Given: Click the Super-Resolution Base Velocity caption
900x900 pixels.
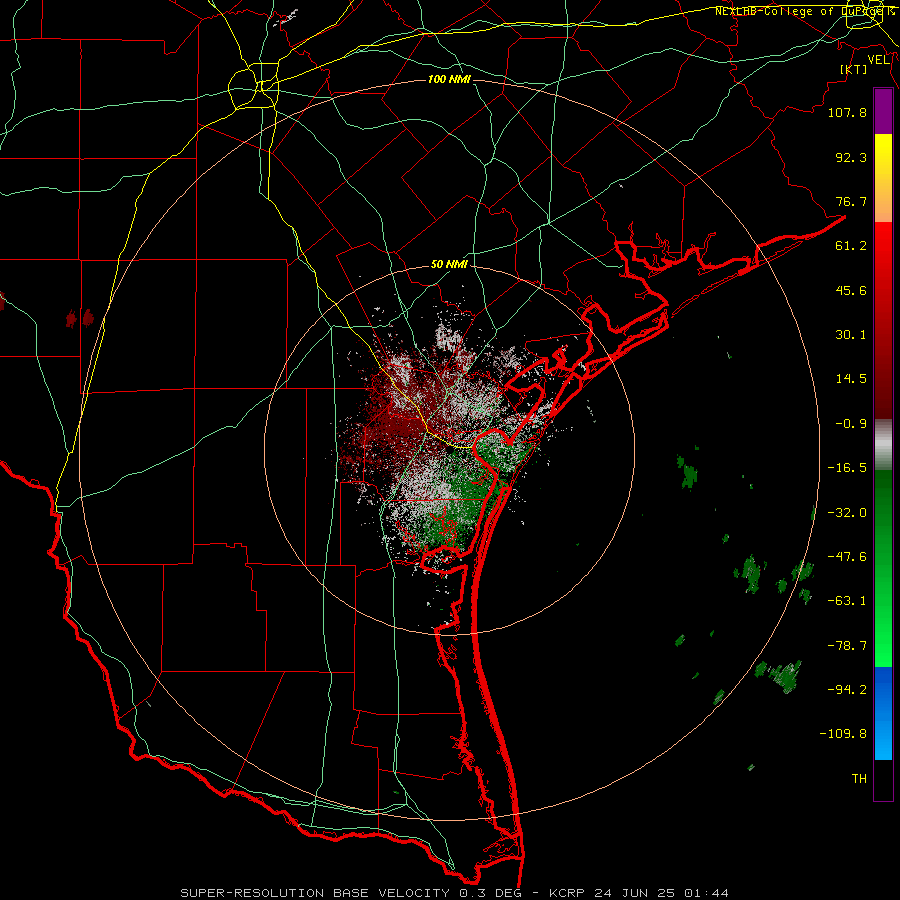Looking at the screenshot, I should (455, 893).
